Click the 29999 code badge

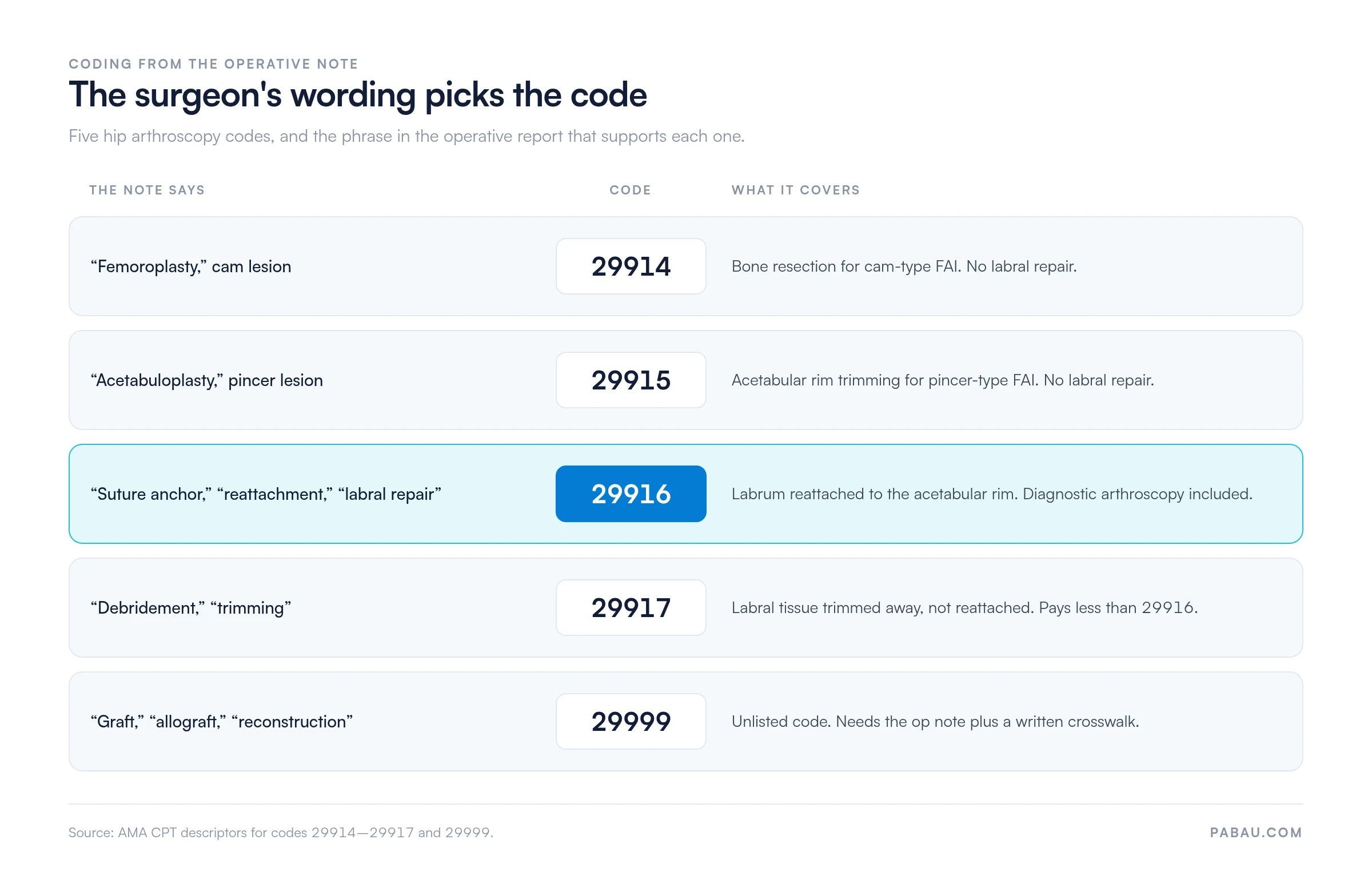631,722
